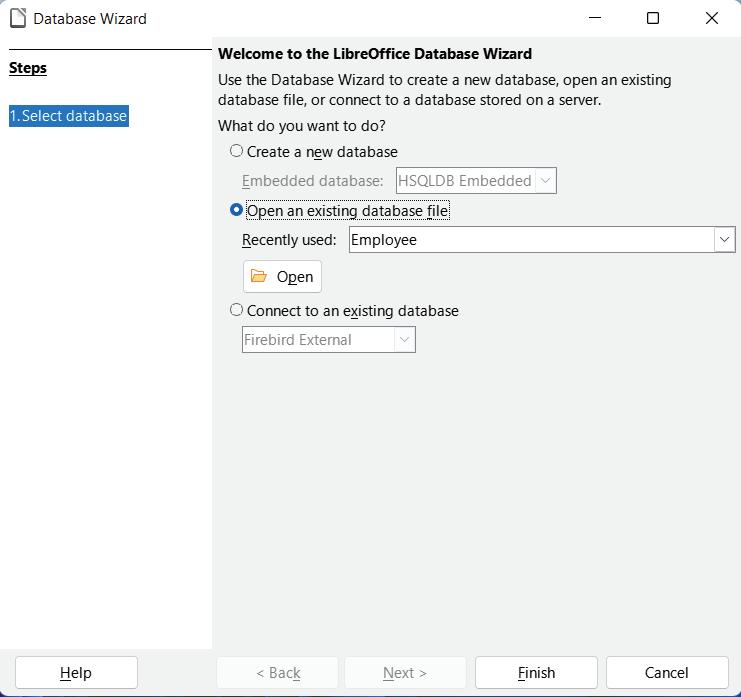Click the document icon in the title bar
741x697 pixels.
pos(18,18)
